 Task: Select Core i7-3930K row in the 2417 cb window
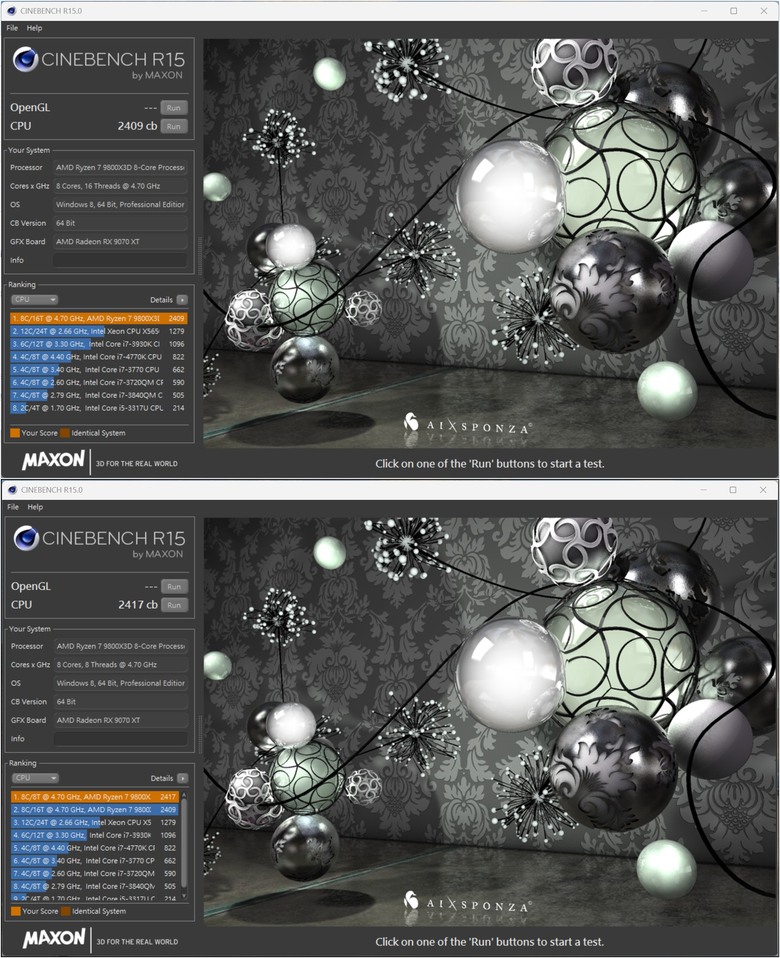pos(95,835)
